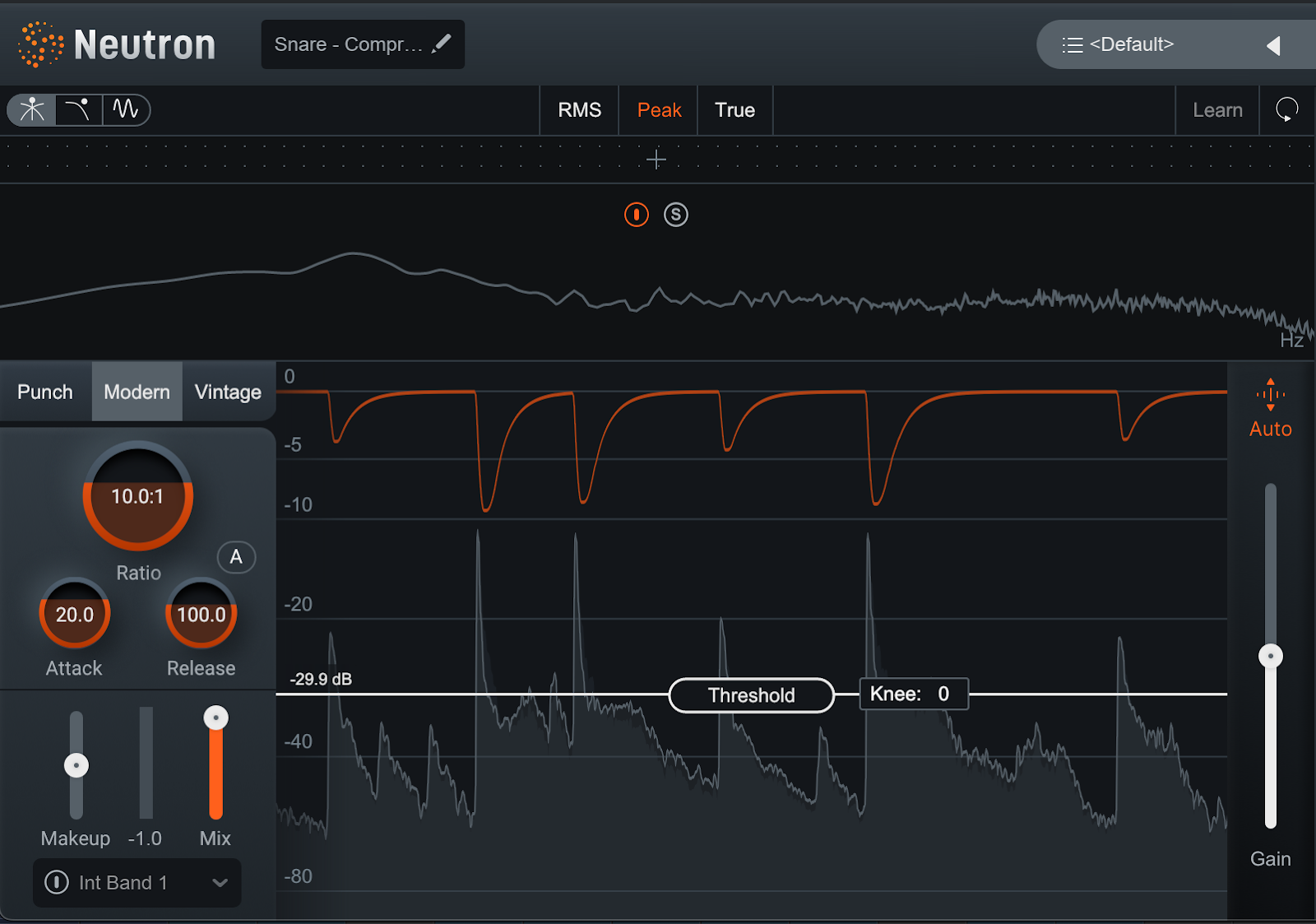
Task: Click the Gain label
Action: click(x=1271, y=859)
